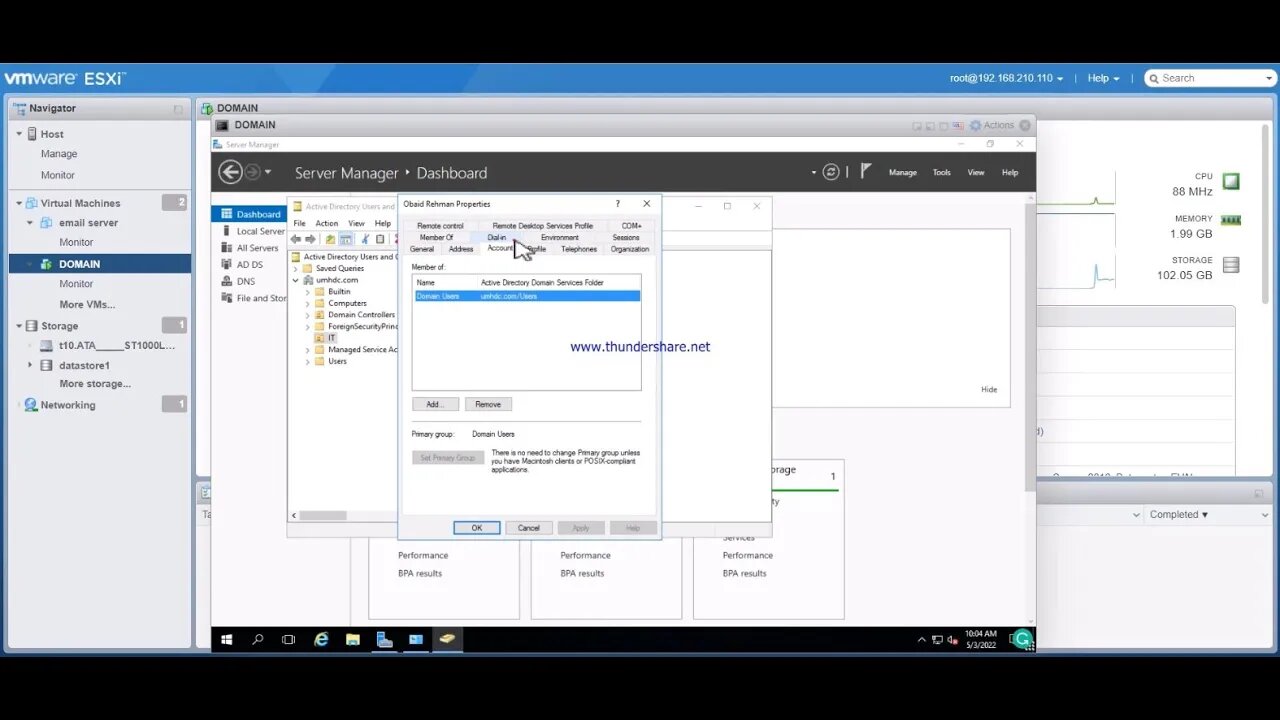Click Server Manager refresh icon

tap(831, 172)
